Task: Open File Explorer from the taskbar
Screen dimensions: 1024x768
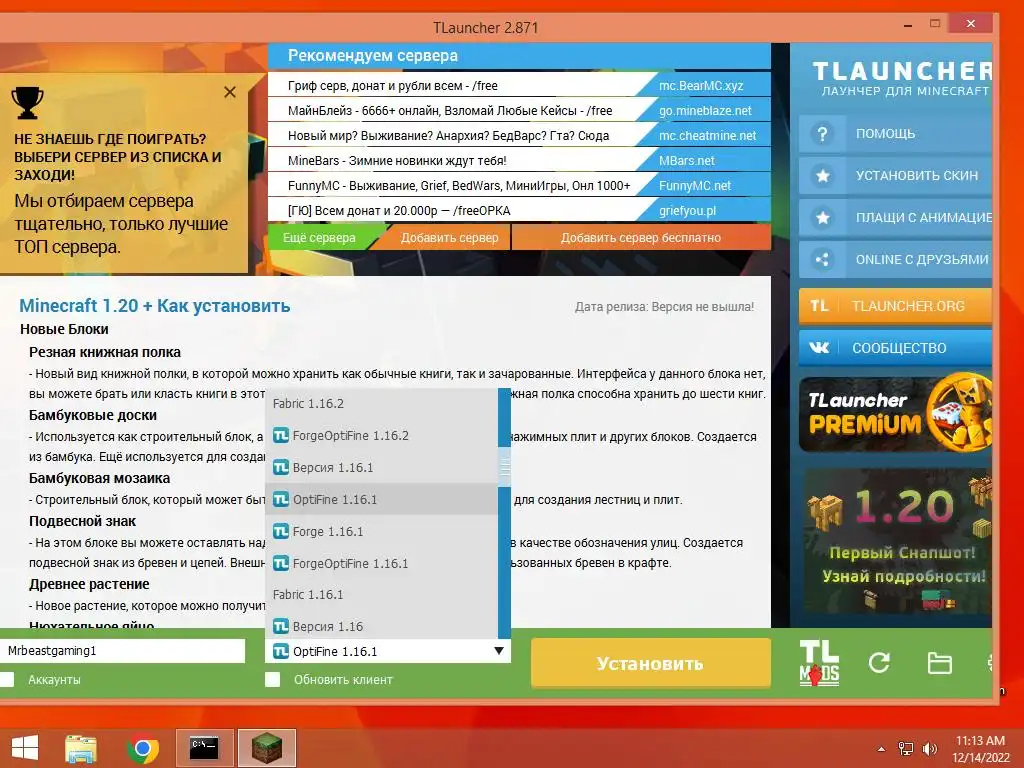Action: [80, 748]
